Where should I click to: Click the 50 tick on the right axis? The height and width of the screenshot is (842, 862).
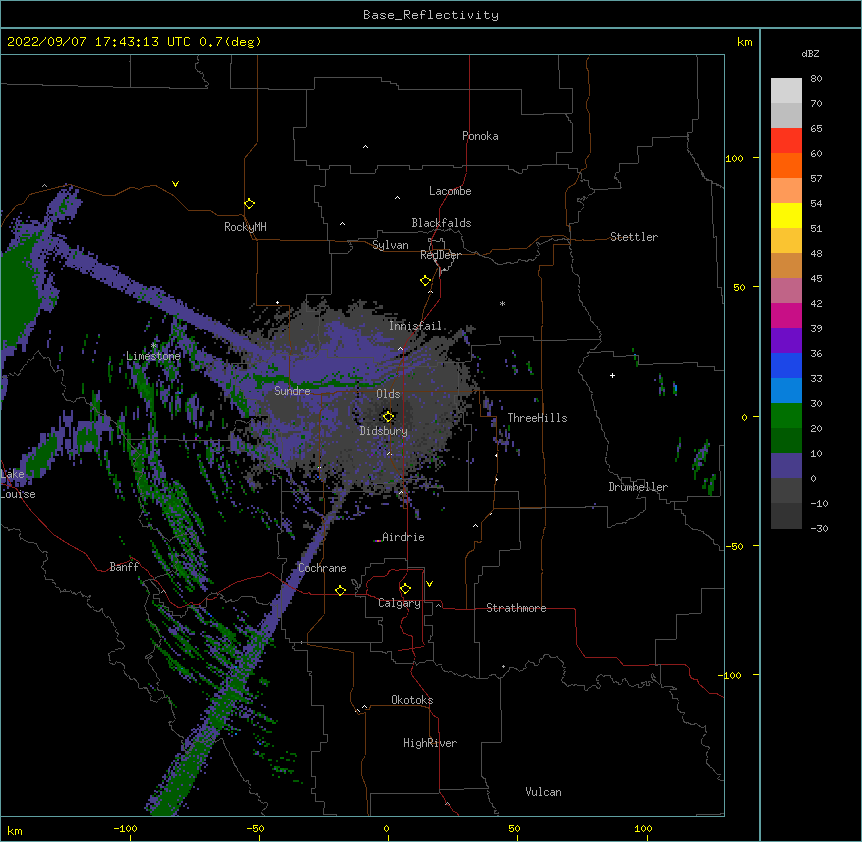[739, 287]
